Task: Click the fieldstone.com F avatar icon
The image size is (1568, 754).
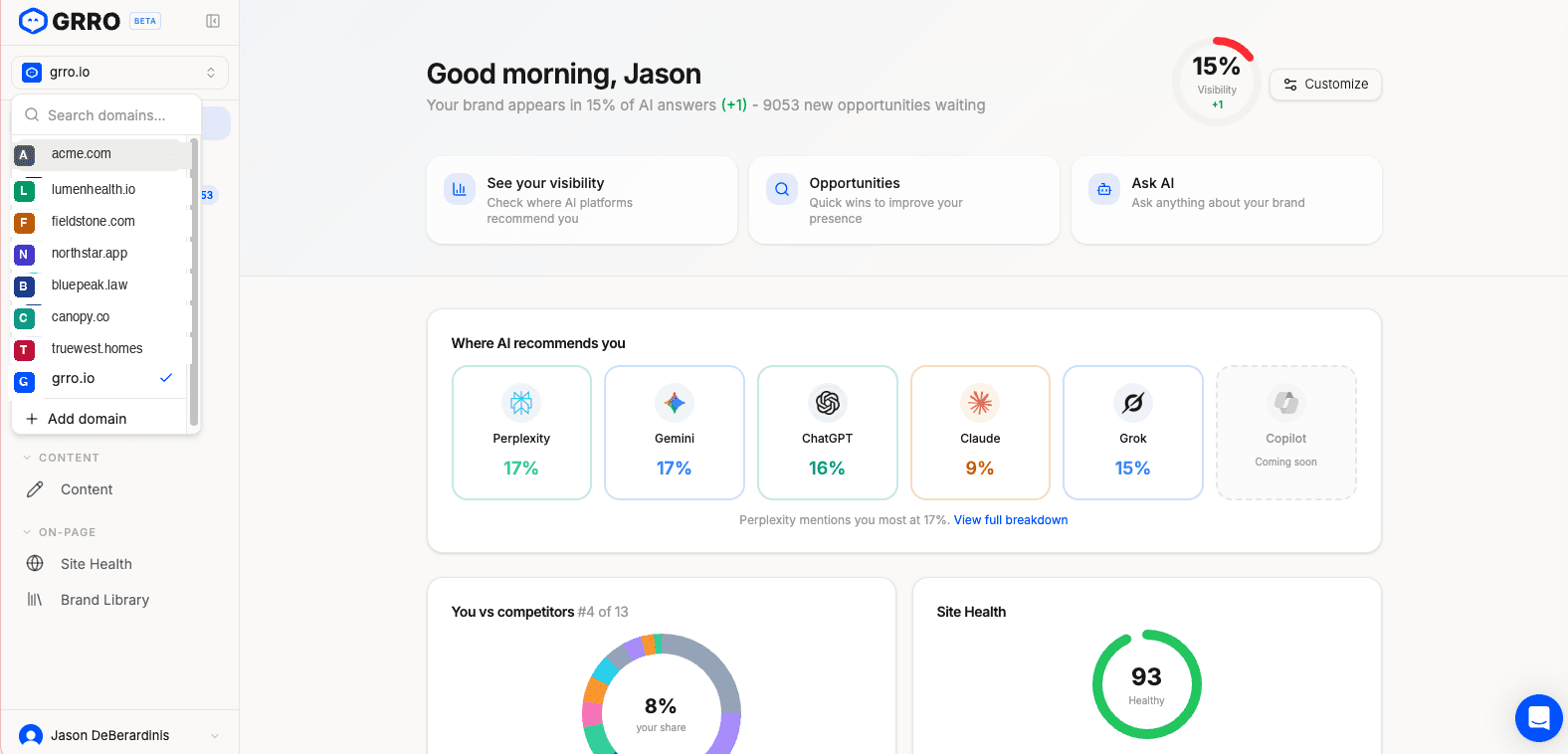Action: 24,222
